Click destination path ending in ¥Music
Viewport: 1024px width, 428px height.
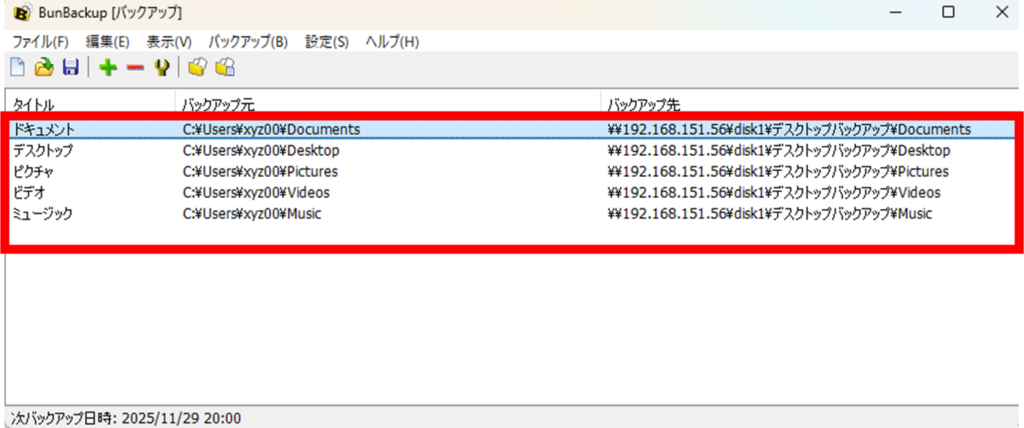pos(771,214)
